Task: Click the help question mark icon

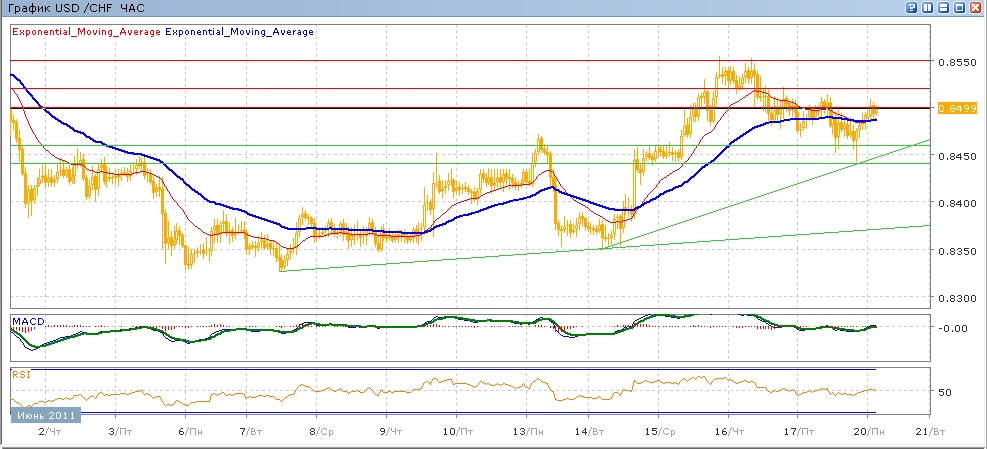Action: [912, 7]
